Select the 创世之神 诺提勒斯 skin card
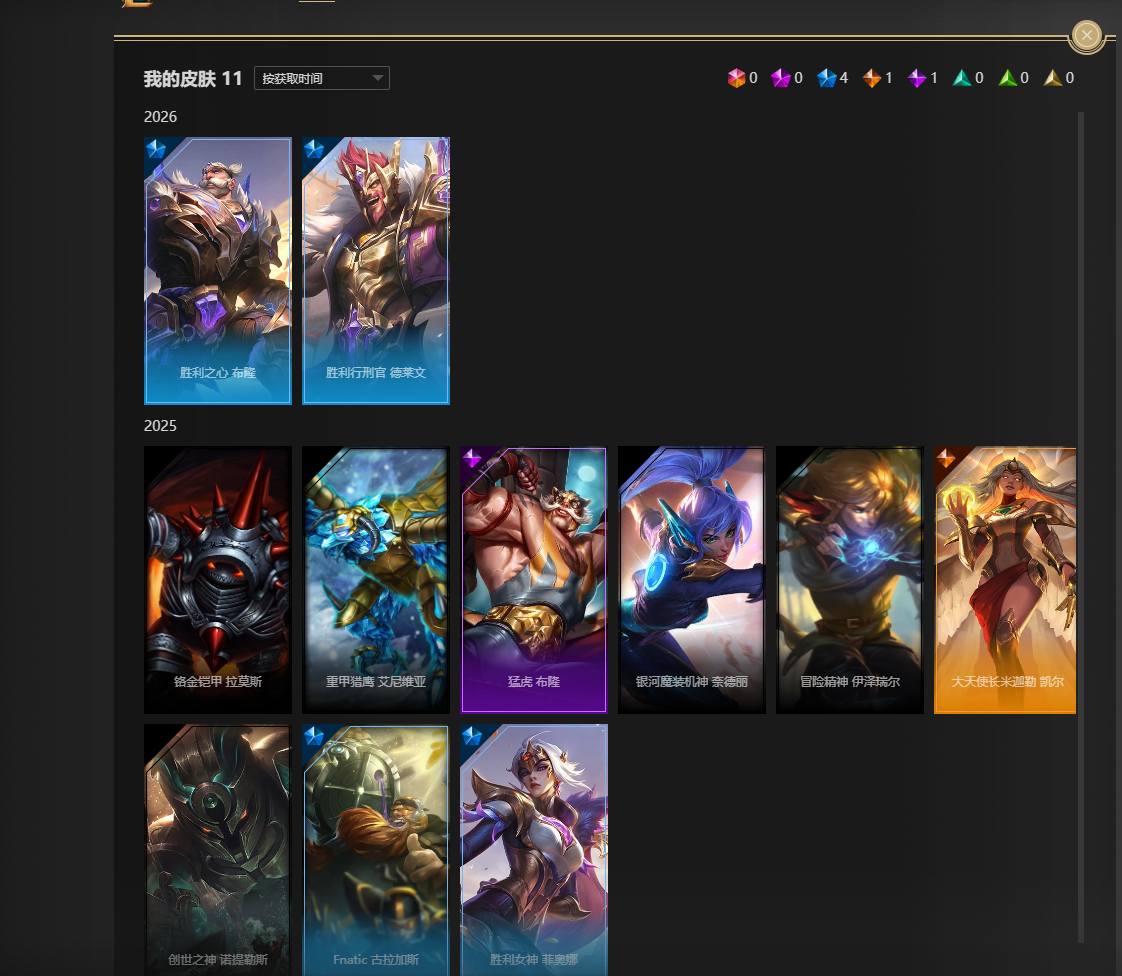The width and height of the screenshot is (1122, 976). (218, 850)
